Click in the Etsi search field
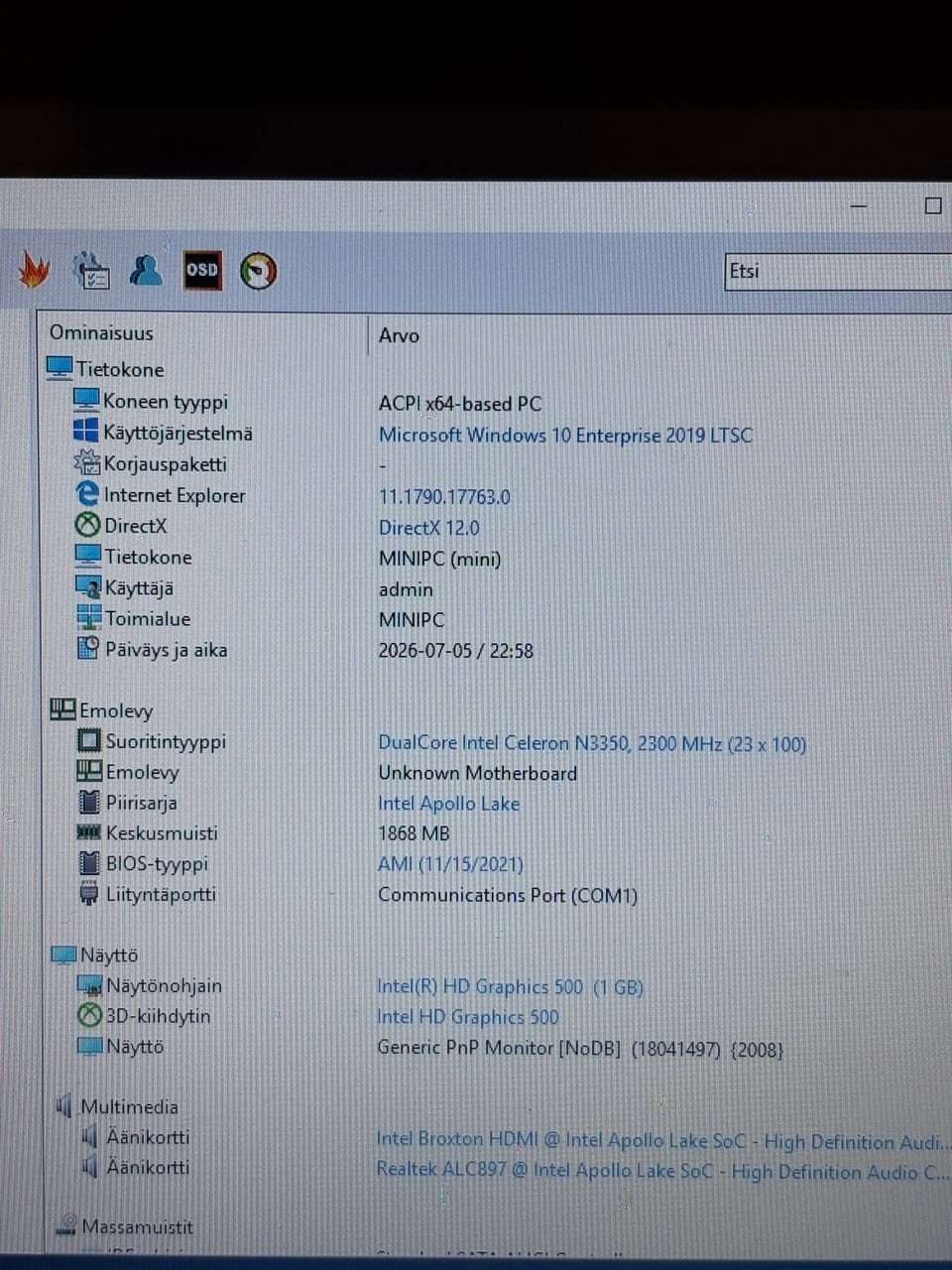 coord(839,271)
